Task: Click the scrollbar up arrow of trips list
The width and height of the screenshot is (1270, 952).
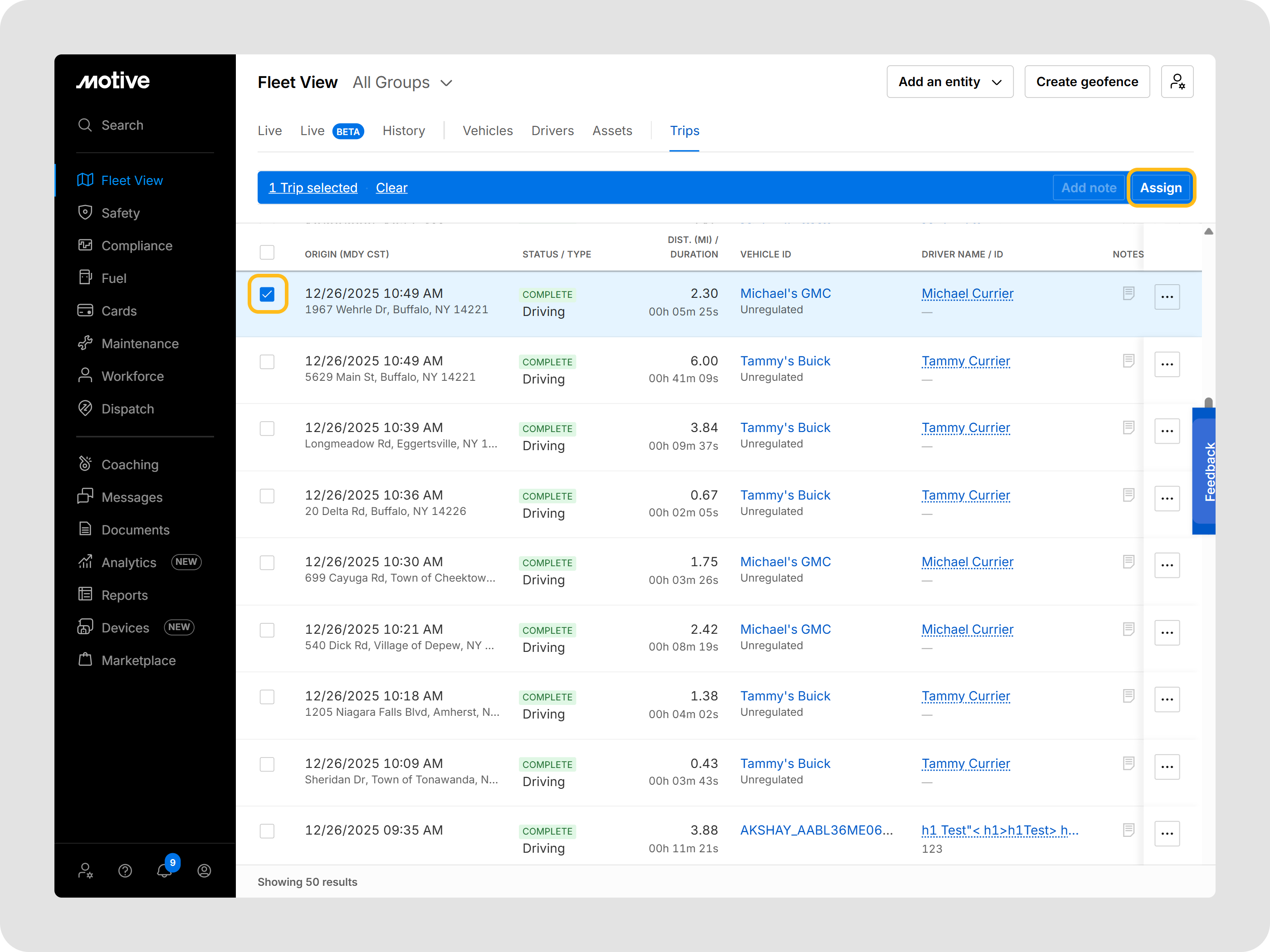Action: pyautogui.click(x=1209, y=231)
